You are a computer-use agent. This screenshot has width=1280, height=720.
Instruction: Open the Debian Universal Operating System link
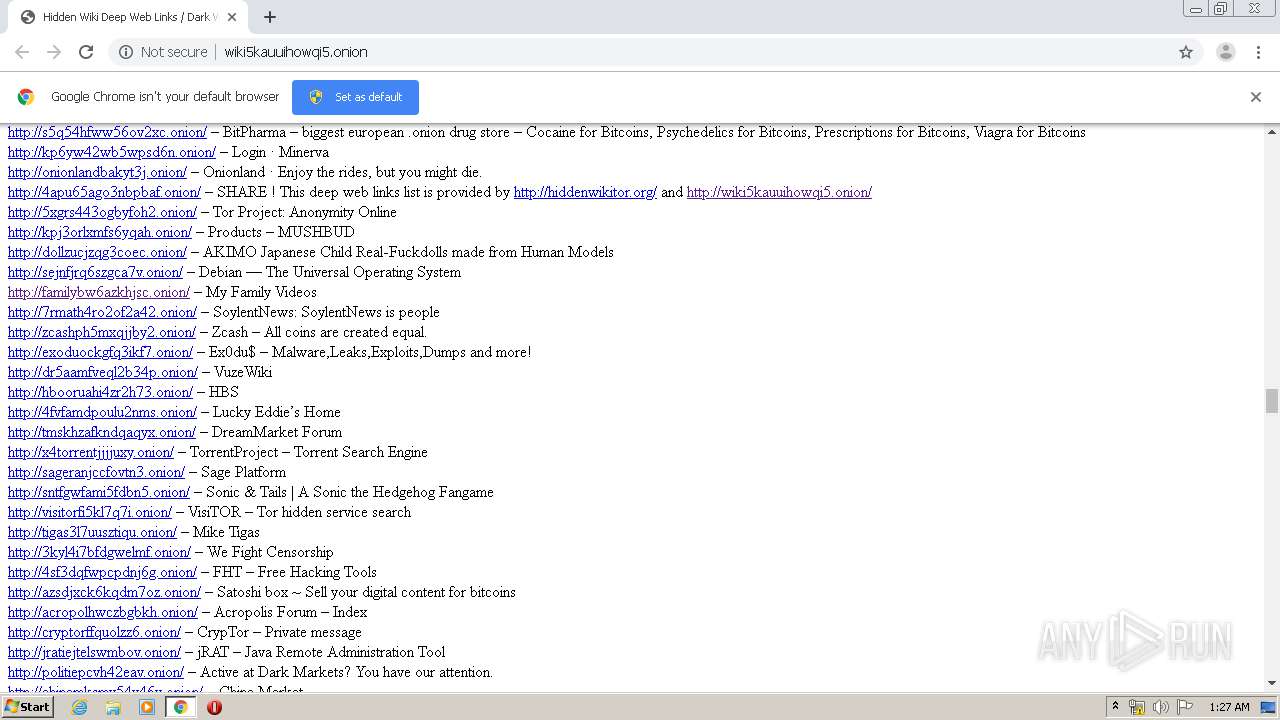click(x=96, y=272)
